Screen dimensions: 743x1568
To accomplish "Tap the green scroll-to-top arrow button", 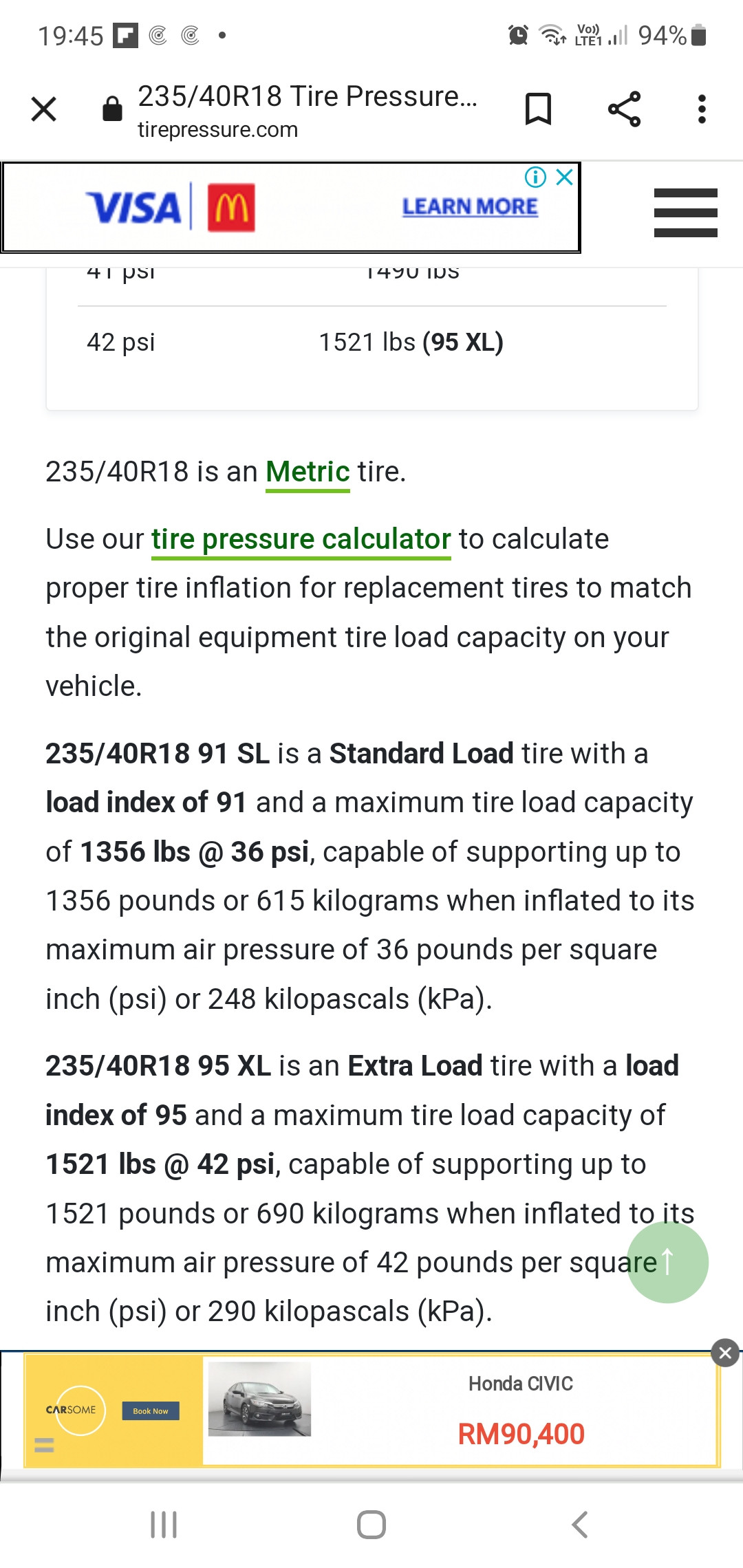I will [667, 1262].
